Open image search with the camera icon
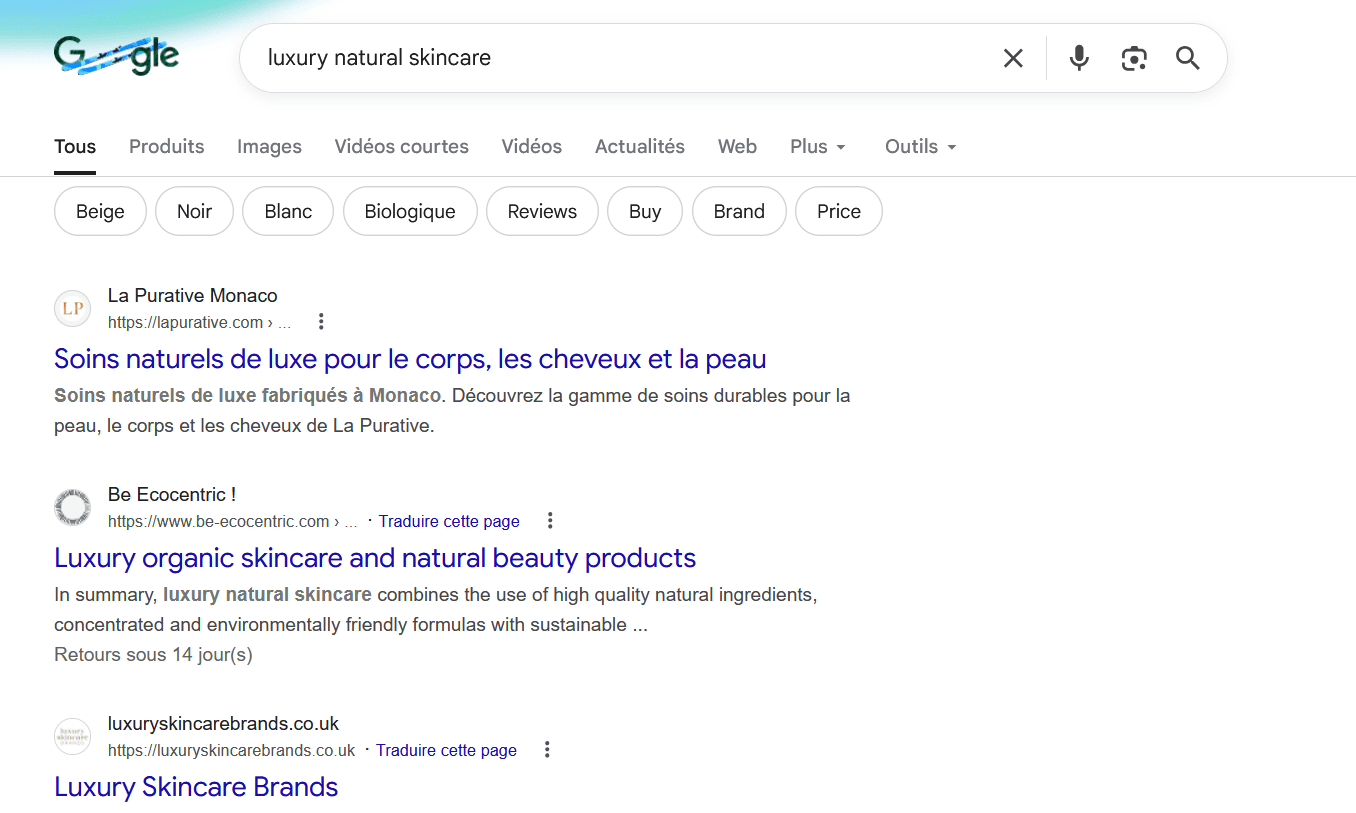Image resolution: width=1356 pixels, height=813 pixels. tap(1133, 58)
